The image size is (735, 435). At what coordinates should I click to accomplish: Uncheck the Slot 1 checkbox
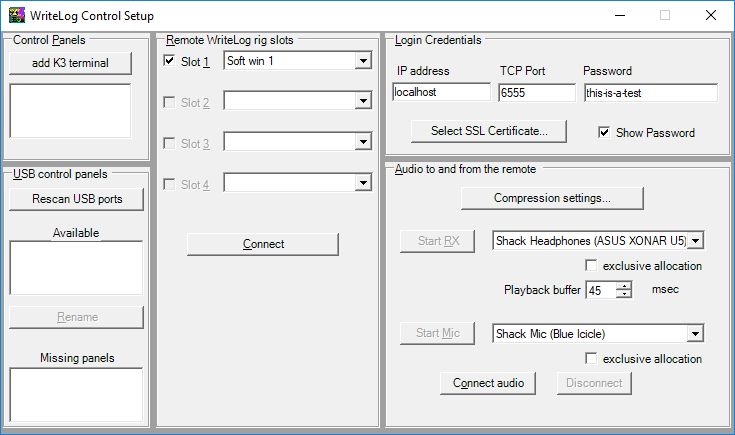(169, 60)
